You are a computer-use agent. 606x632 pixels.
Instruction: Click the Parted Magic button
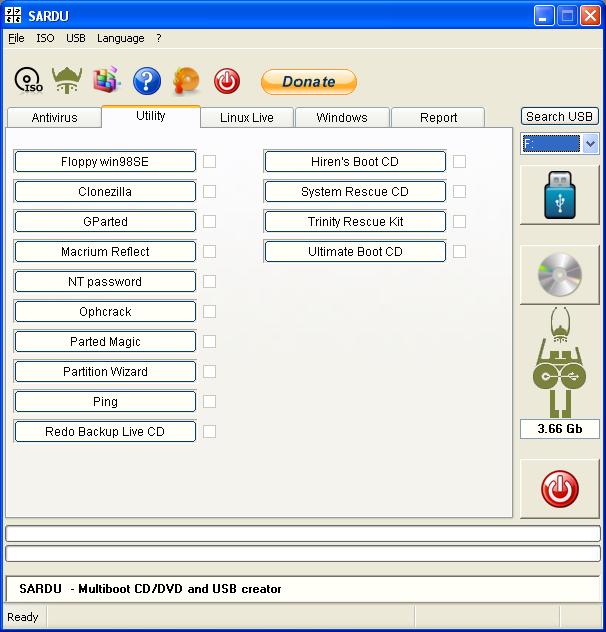point(105,341)
